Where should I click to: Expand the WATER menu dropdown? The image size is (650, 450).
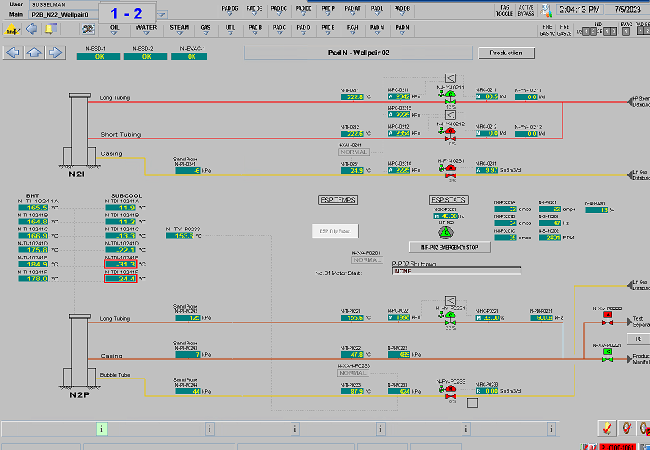point(146,29)
